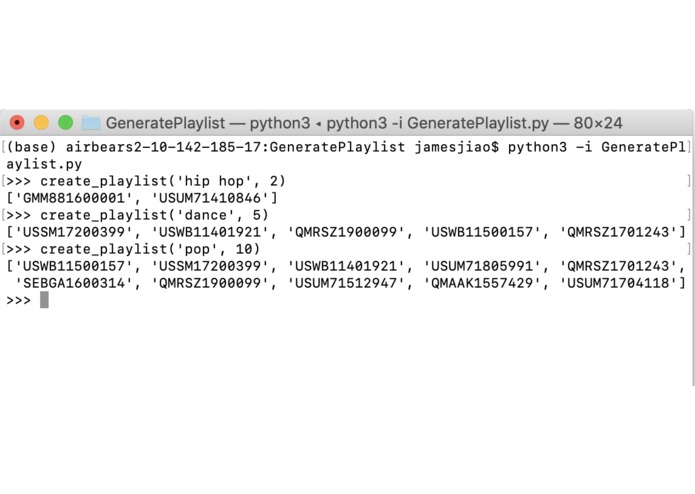Click the GeneratePlaylist window title text

364,123
